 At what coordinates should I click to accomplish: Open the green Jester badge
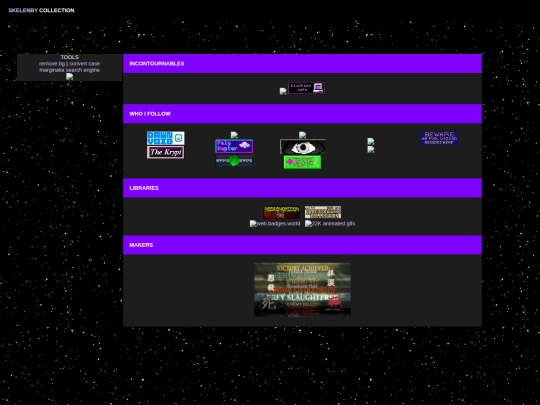point(302,162)
